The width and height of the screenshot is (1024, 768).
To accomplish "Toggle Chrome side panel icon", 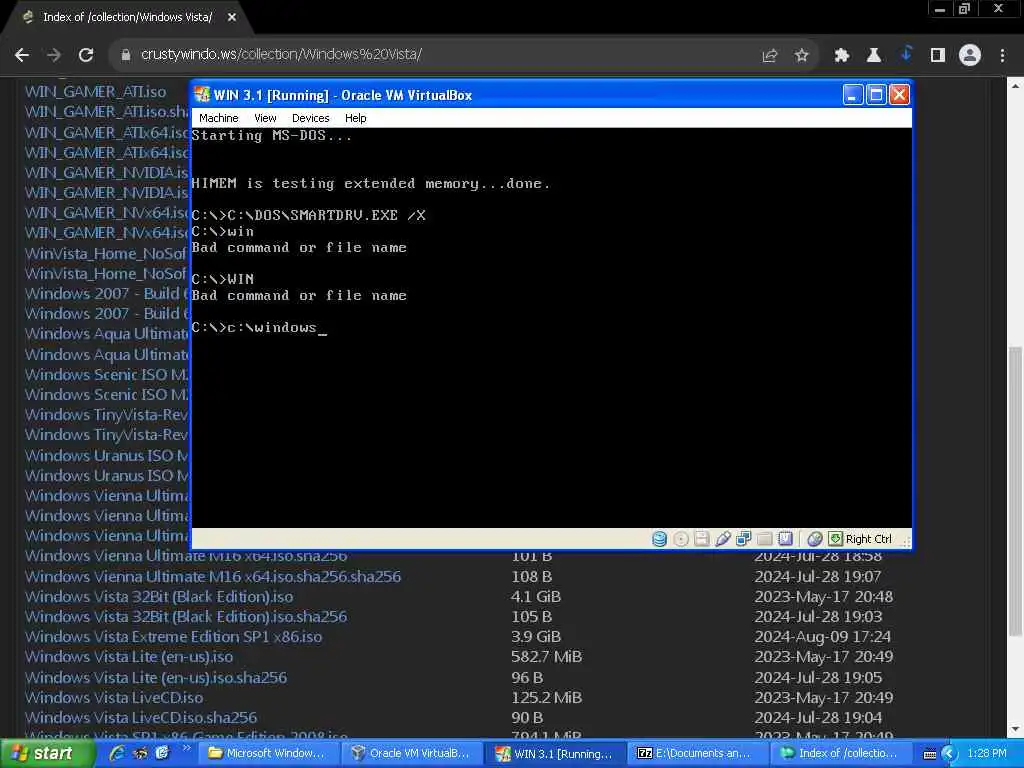I will 938,56.
